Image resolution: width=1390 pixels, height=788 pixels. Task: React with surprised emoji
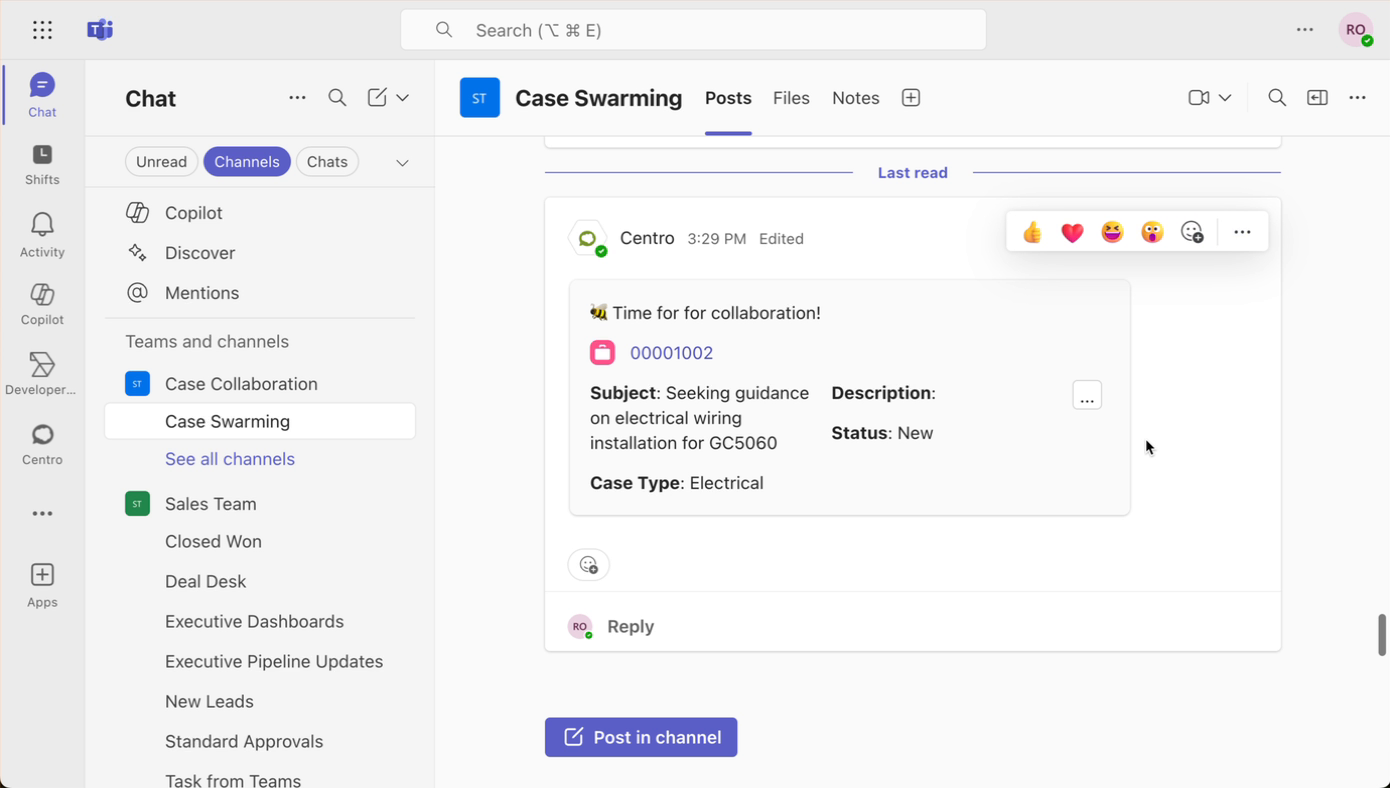coord(1152,232)
